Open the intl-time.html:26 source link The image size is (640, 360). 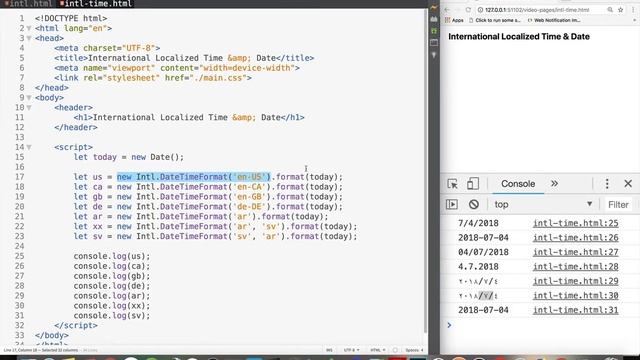pos(576,238)
